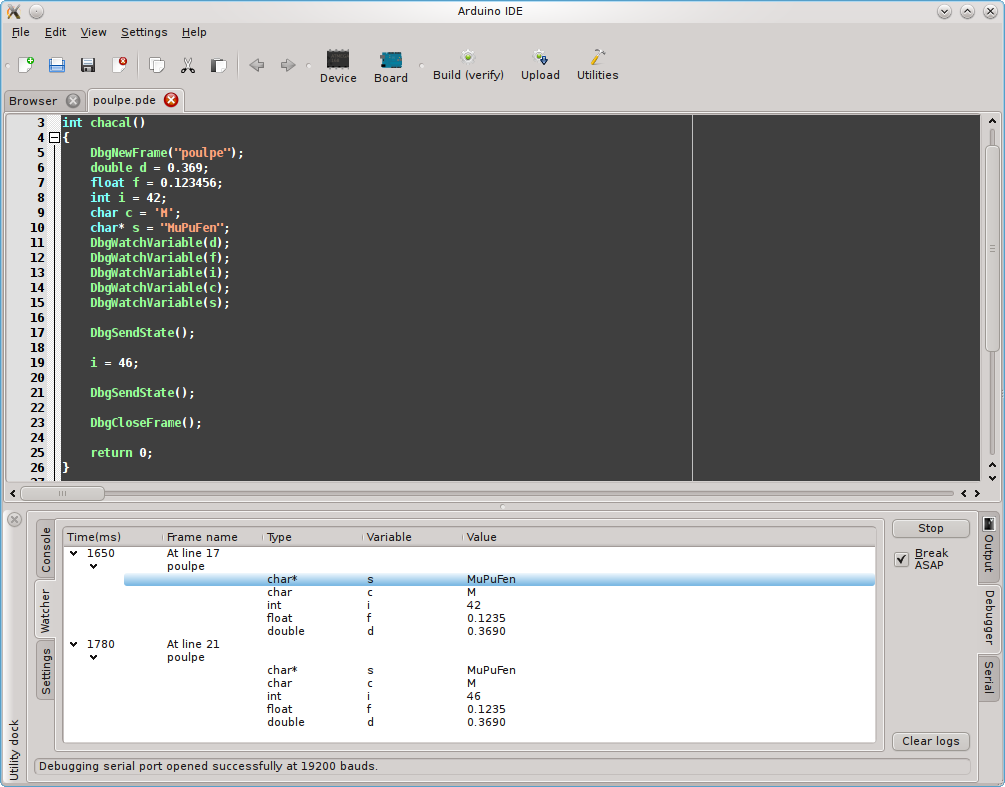Paste with the clipboard icon
This screenshot has height=787, width=1005.
(x=219, y=65)
